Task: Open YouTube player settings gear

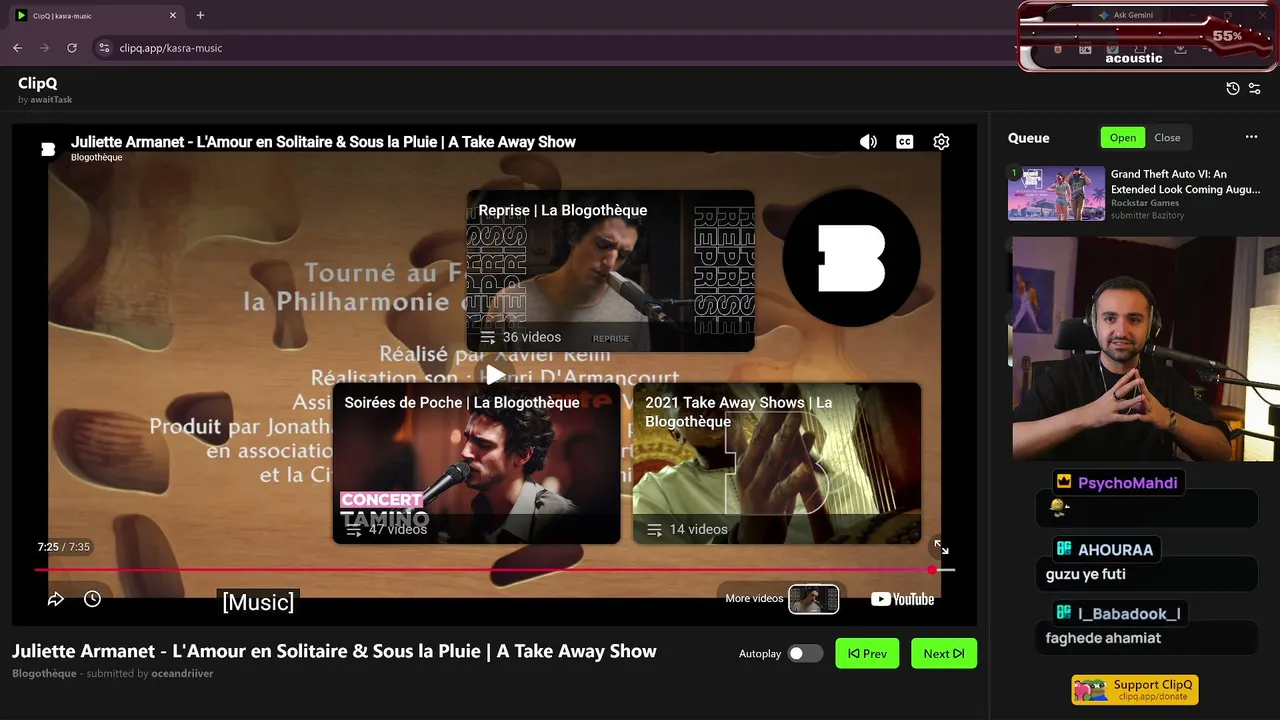Action: click(x=941, y=142)
